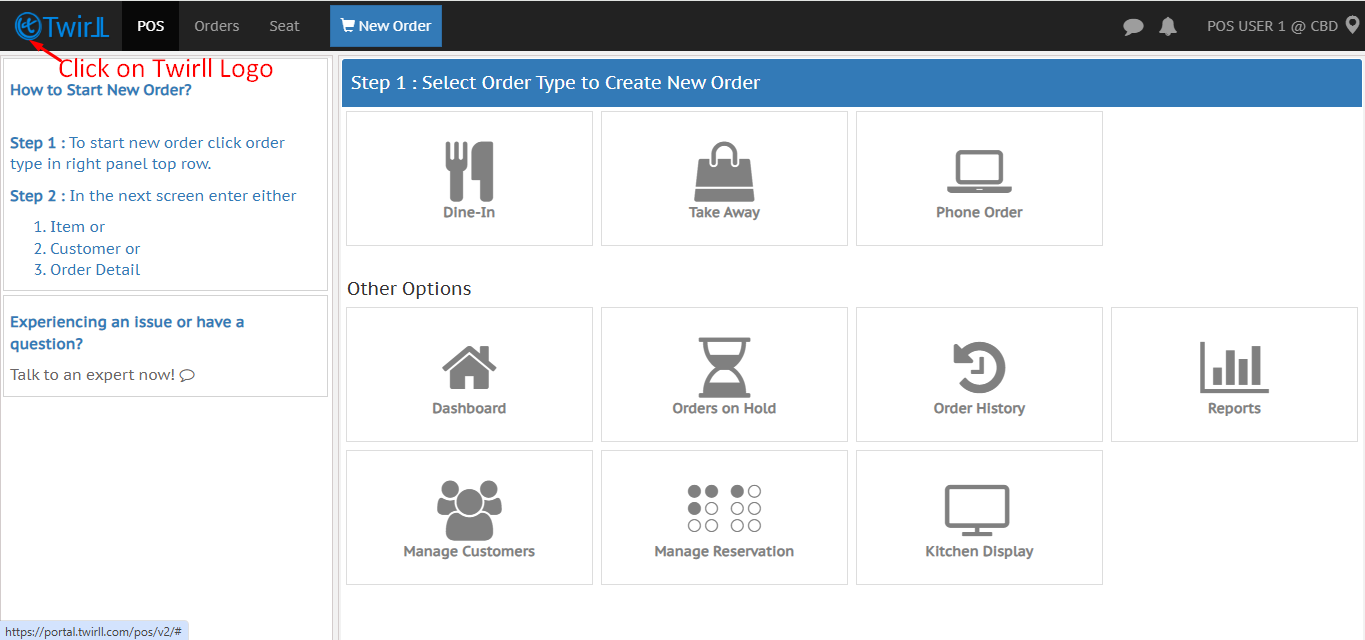Open the POS USER 1 @ CBD menu
The image size is (1365, 640).
tap(1272, 26)
